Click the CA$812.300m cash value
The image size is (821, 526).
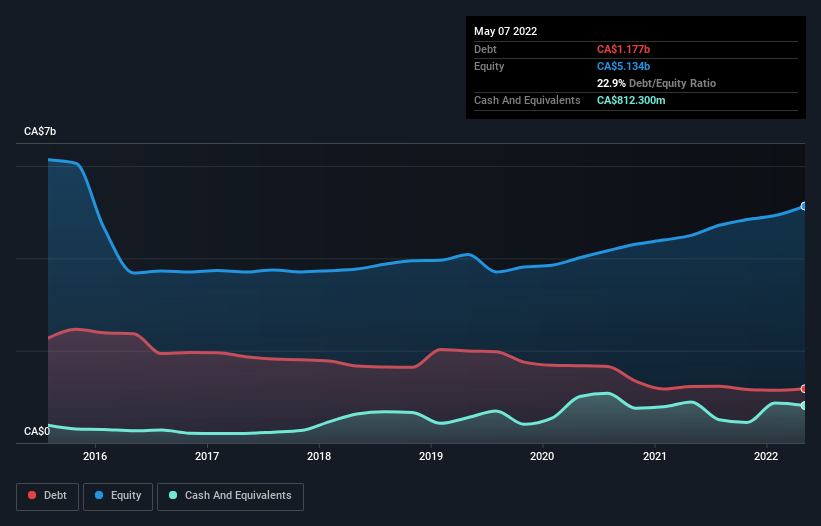tap(631, 100)
